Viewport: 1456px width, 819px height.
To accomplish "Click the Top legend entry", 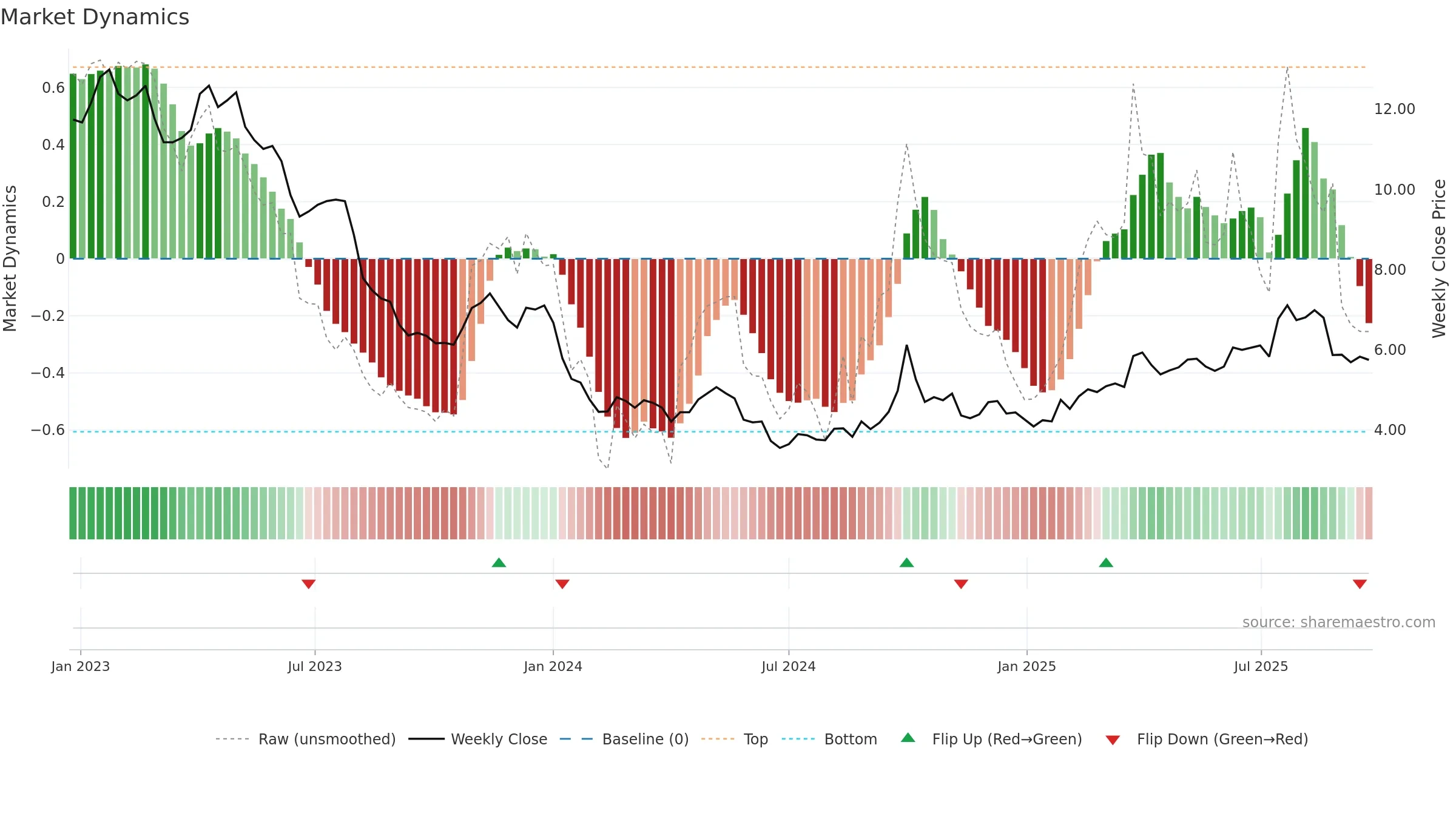I will [735, 739].
